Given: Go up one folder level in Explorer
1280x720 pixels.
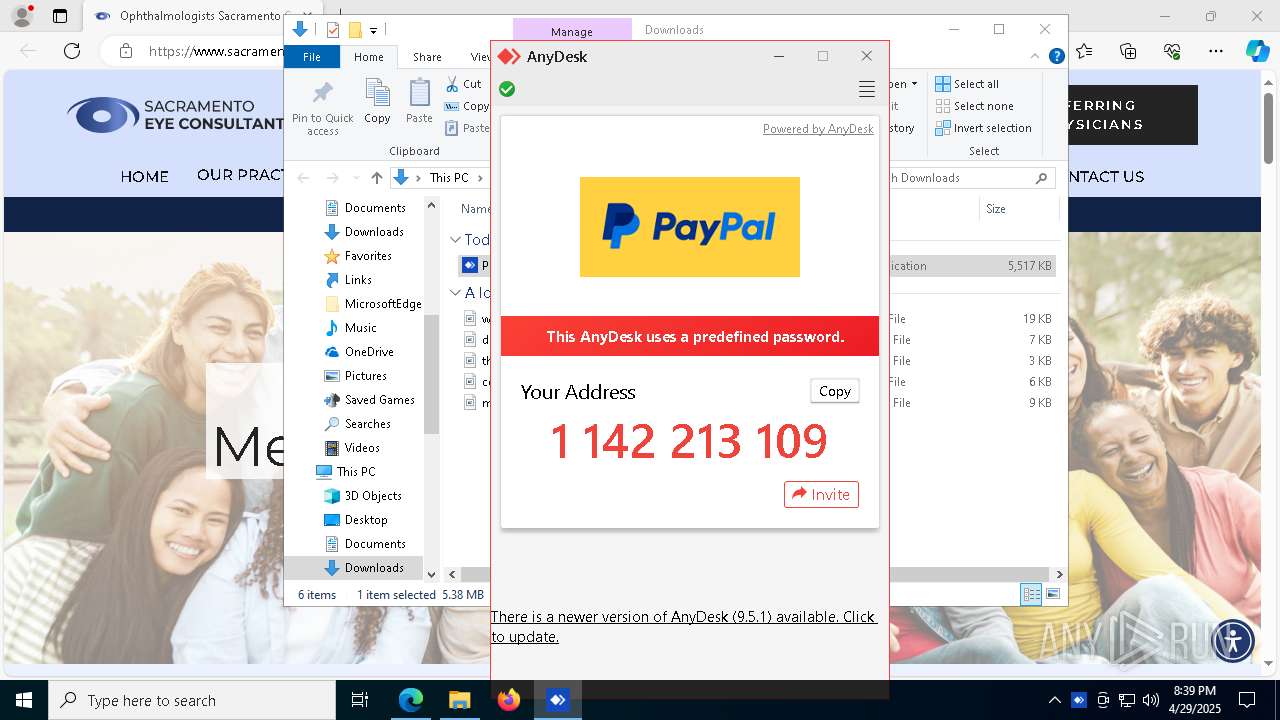Looking at the screenshot, I should 376,178.
